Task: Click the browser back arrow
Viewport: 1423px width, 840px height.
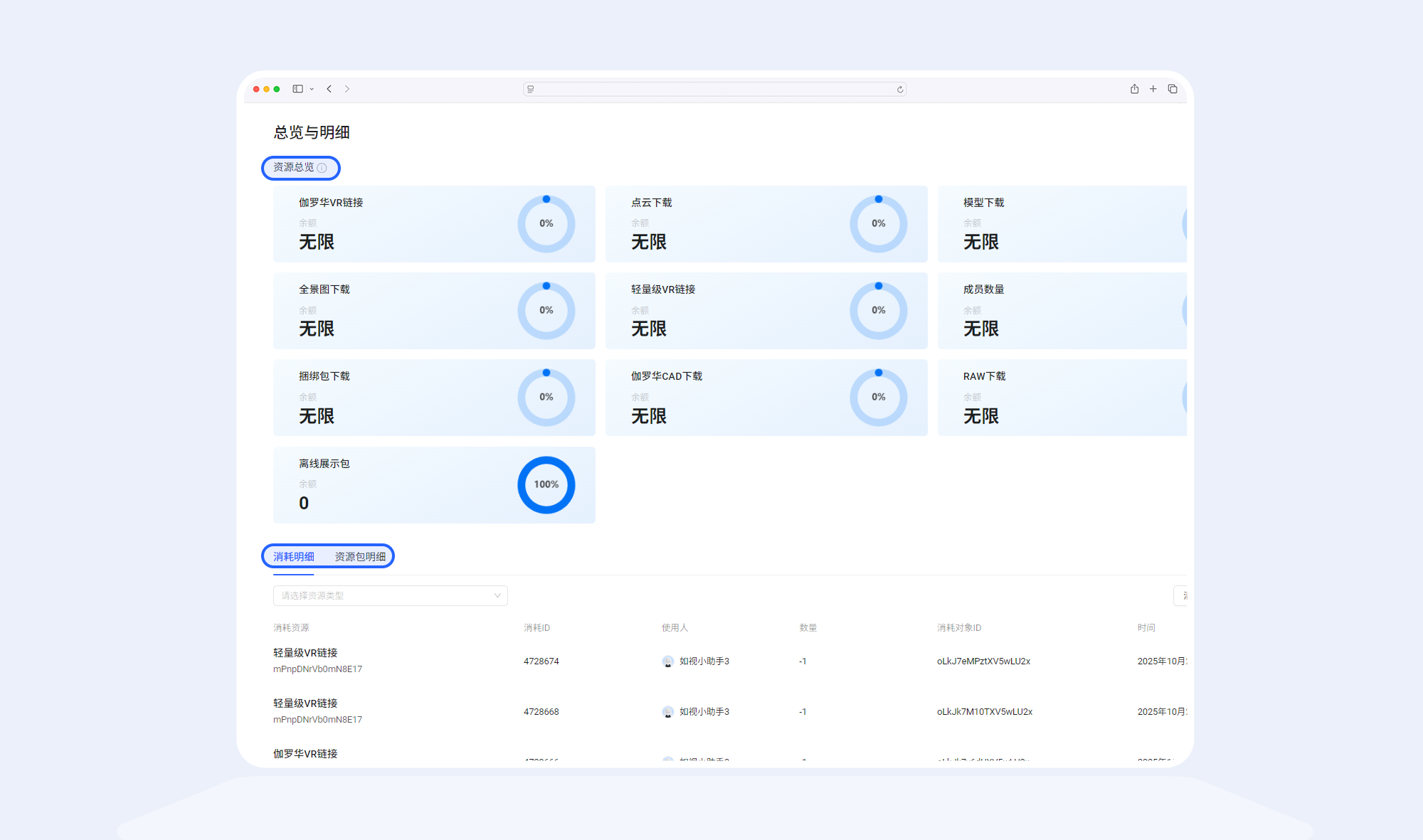Action: [x=329, y=89]
